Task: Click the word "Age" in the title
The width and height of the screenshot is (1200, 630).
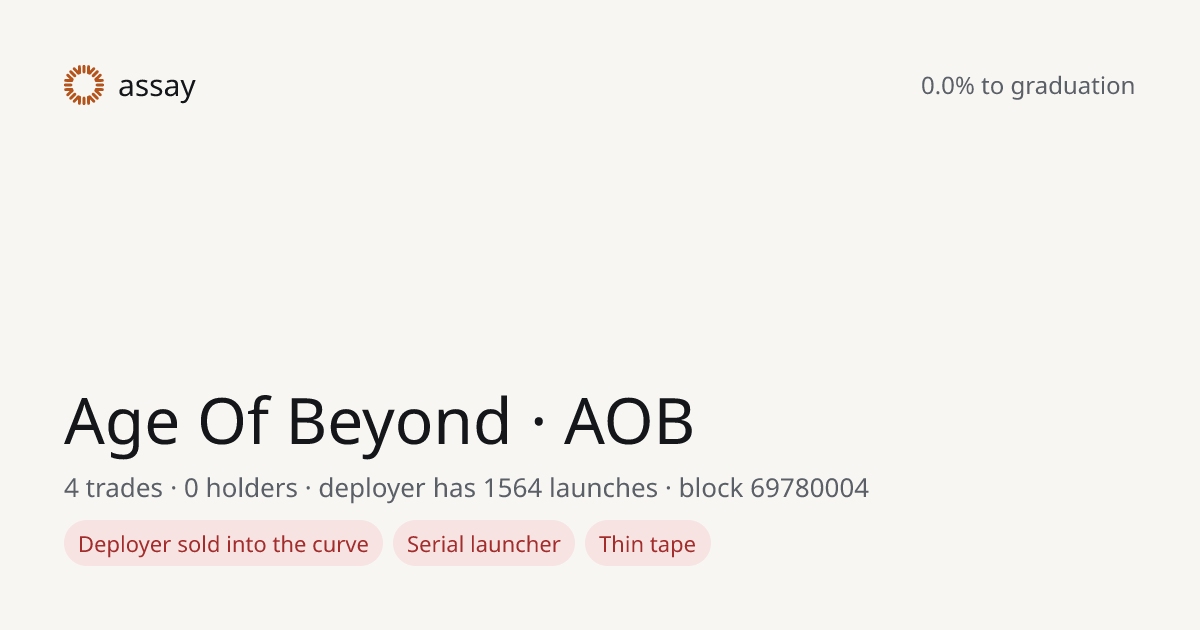Action: coord(121,422)
